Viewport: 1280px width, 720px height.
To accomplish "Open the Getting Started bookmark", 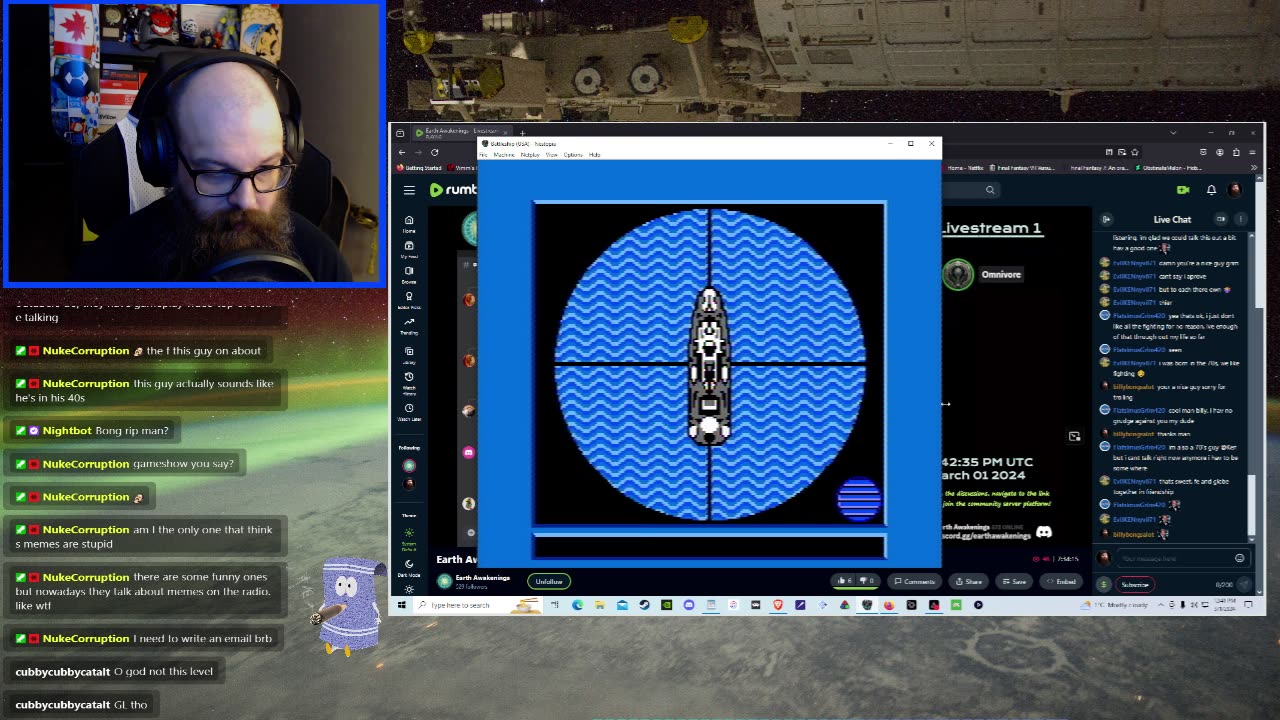I will [418, 168].
